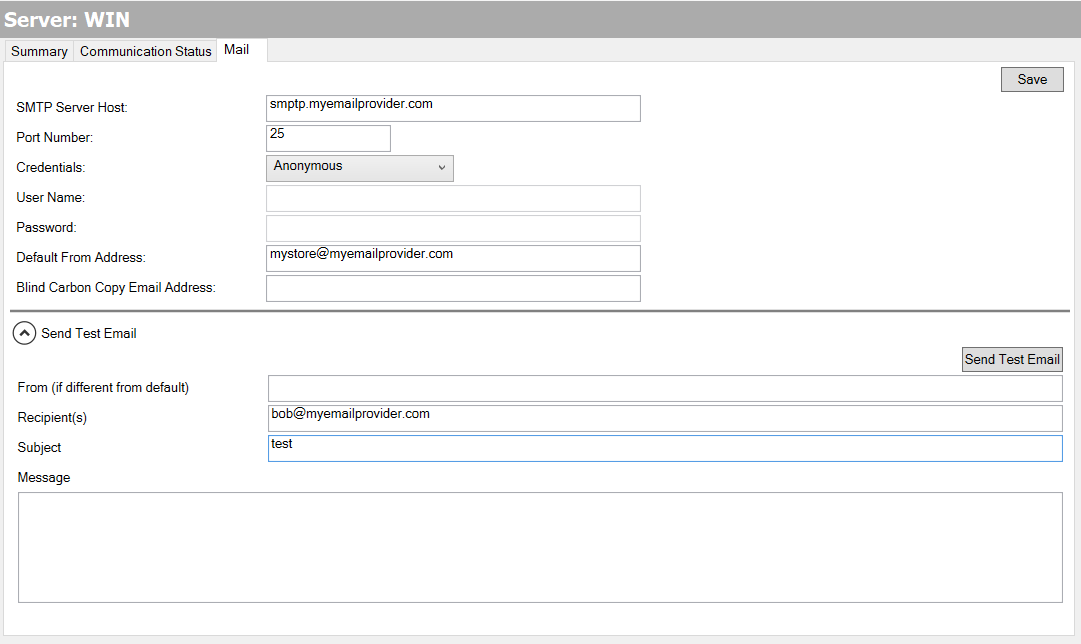The height and width of the screenshot is (644, 1081).
Task: Click the Send Test Email section heading text
Action: point(89,334)
